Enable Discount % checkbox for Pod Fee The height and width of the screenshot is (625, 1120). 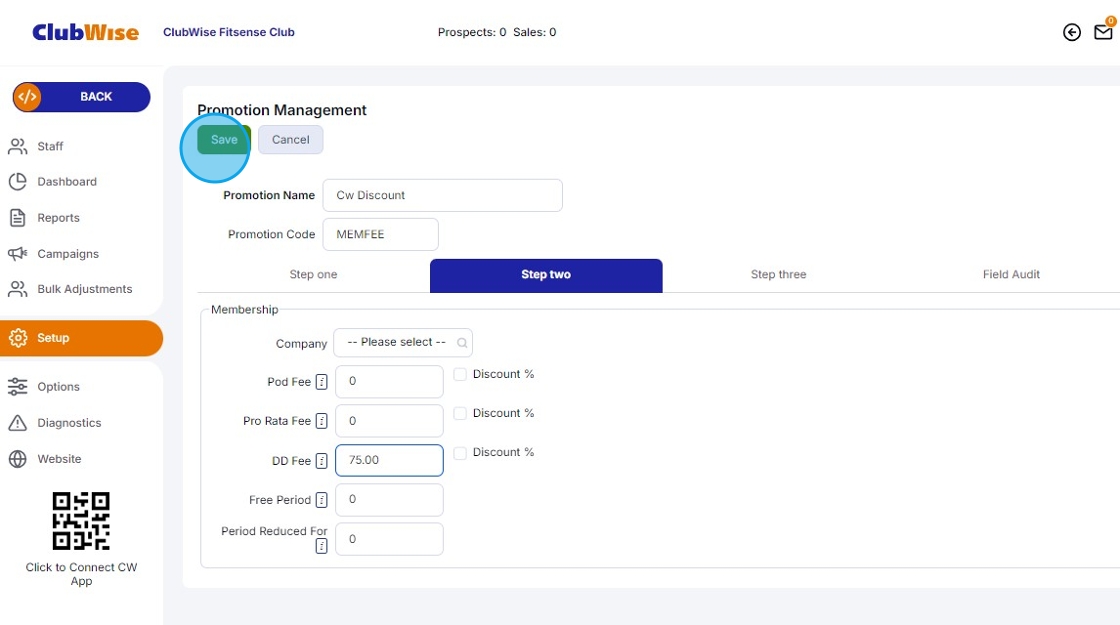pos(460,374)
